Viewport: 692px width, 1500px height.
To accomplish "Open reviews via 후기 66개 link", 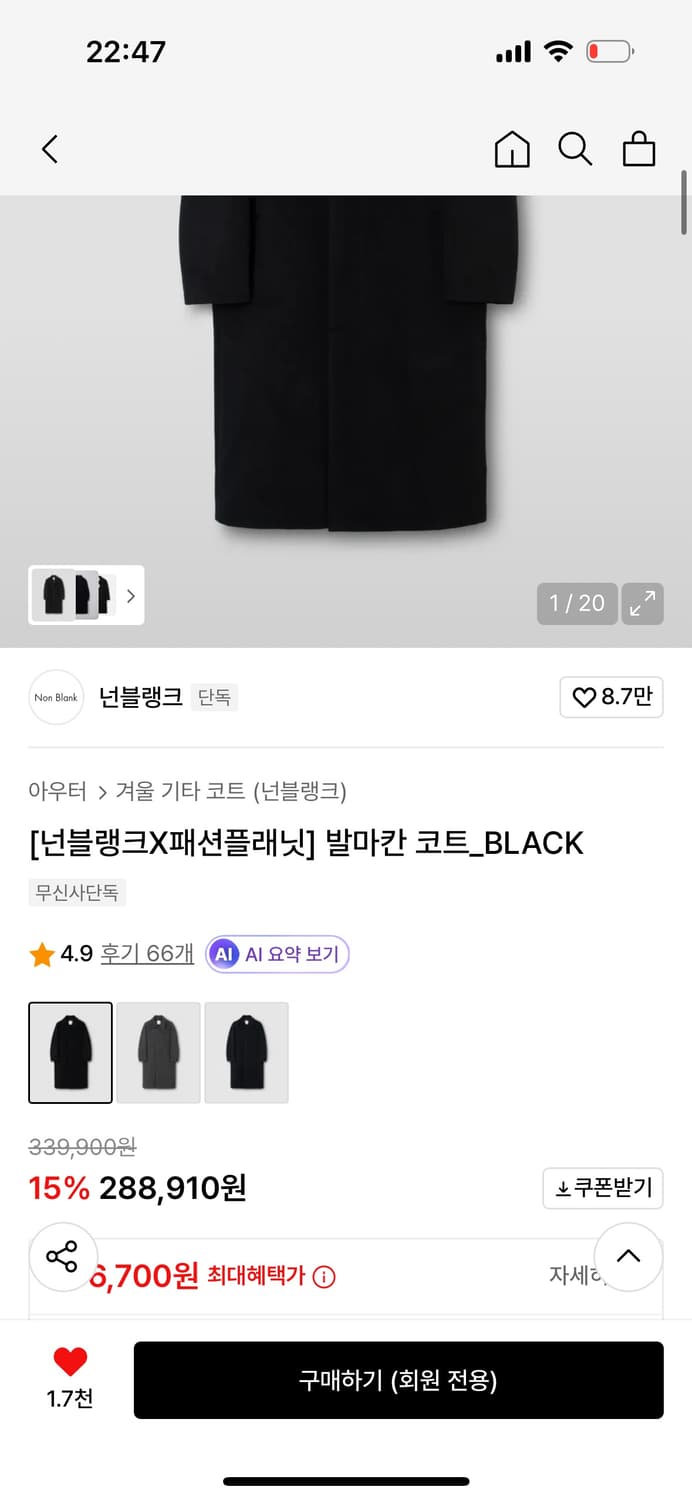I will [146, 954].
